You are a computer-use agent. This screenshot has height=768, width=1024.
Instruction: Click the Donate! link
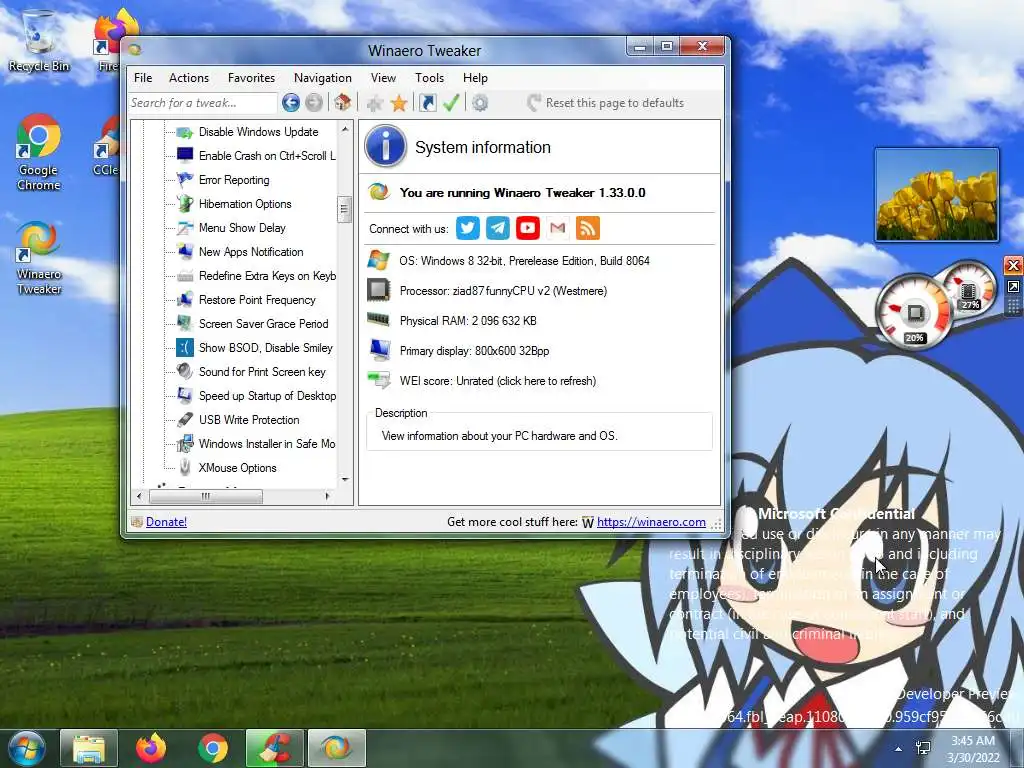[167, 522]
